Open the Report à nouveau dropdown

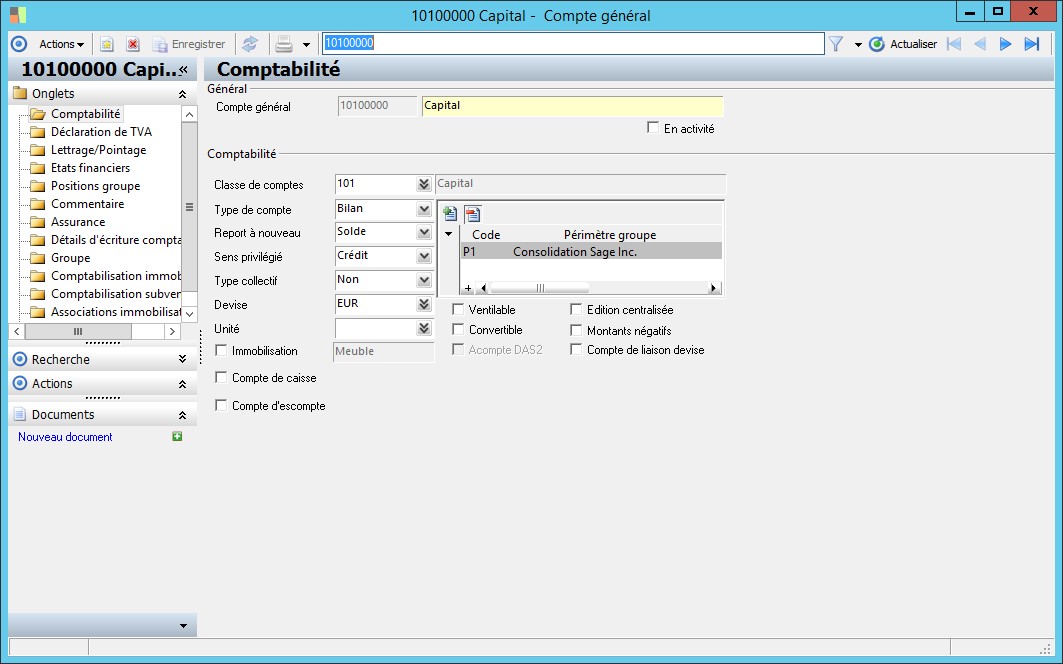[x=424, y=232]
